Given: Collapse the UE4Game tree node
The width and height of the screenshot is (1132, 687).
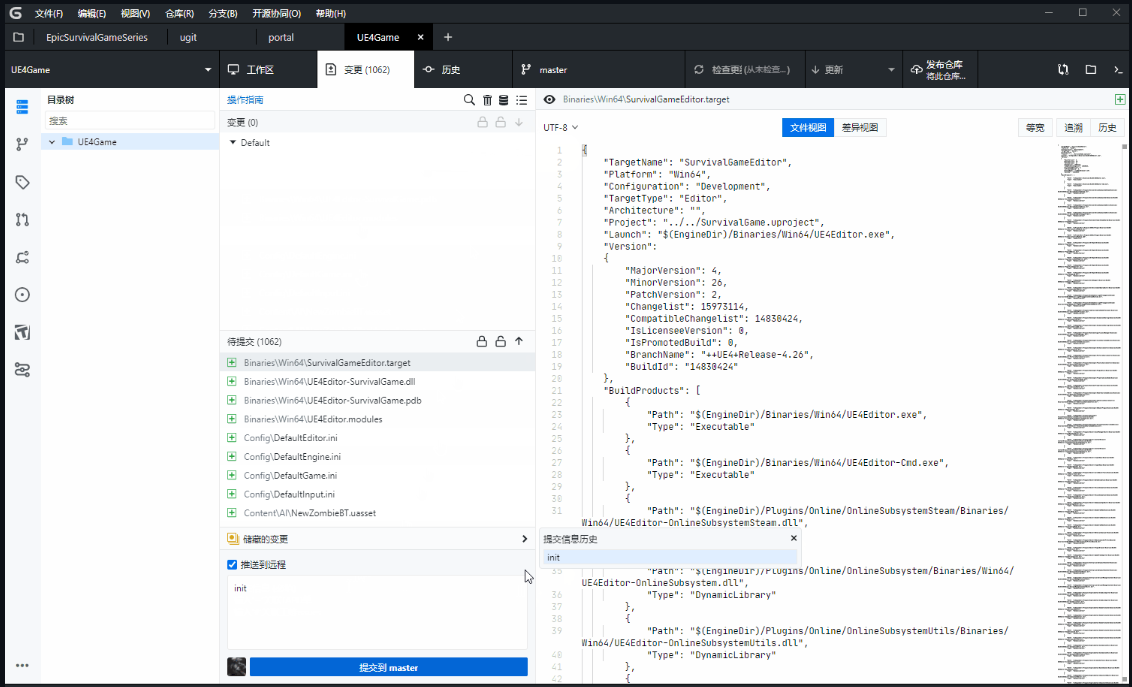Looking at the screenshot, I should point(52,141).
